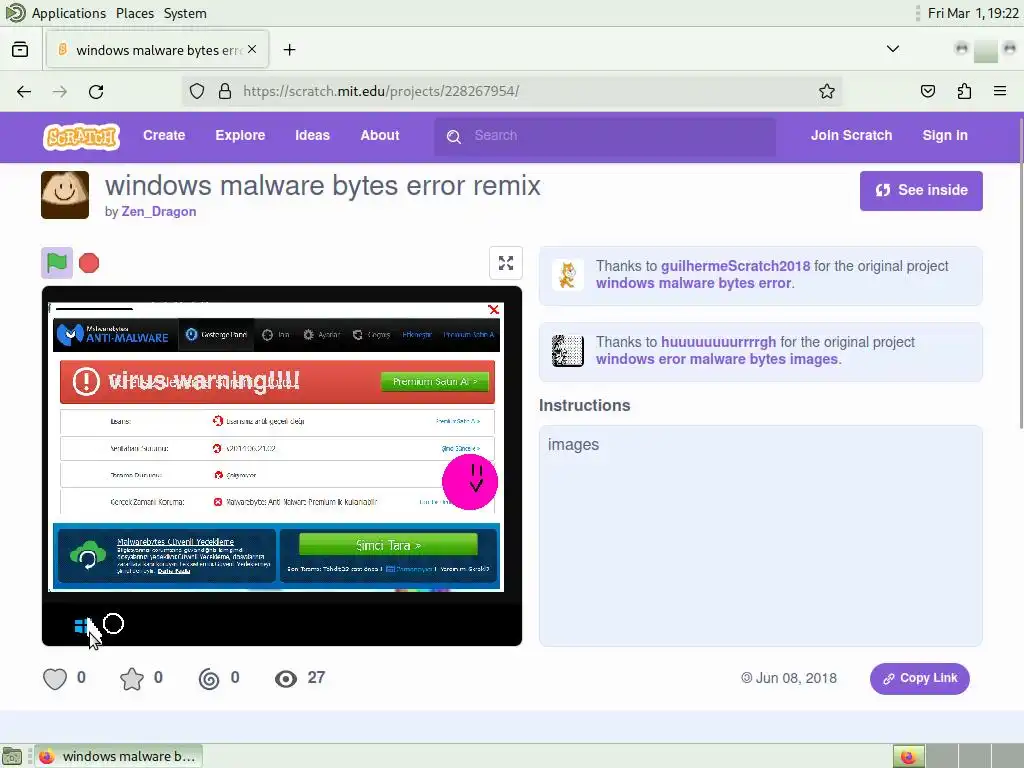Viewport: 1024px width, 768px height.
Task: Click Sign in
Action: pos(944,135)
